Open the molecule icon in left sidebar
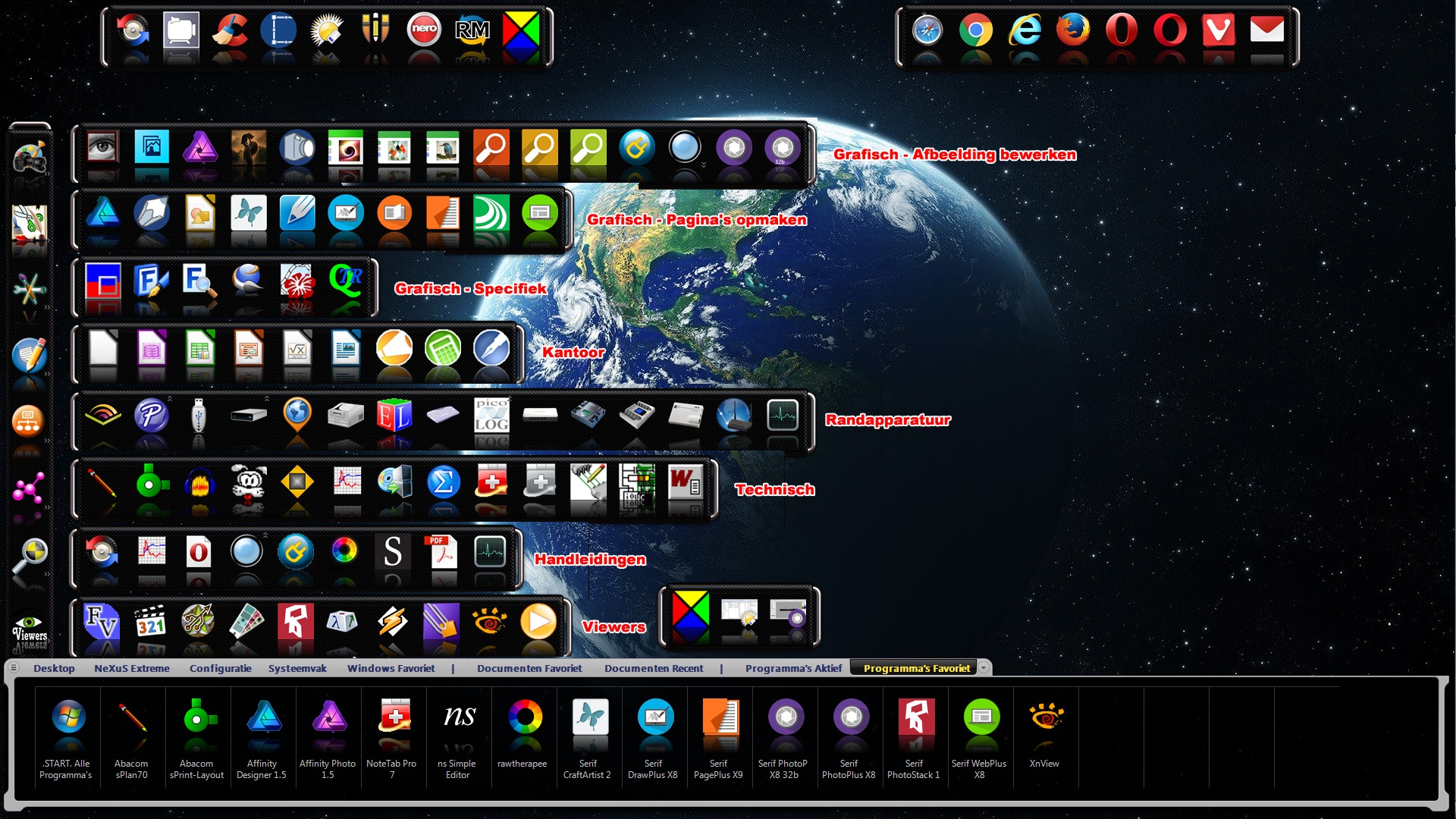 coord(28,488)
